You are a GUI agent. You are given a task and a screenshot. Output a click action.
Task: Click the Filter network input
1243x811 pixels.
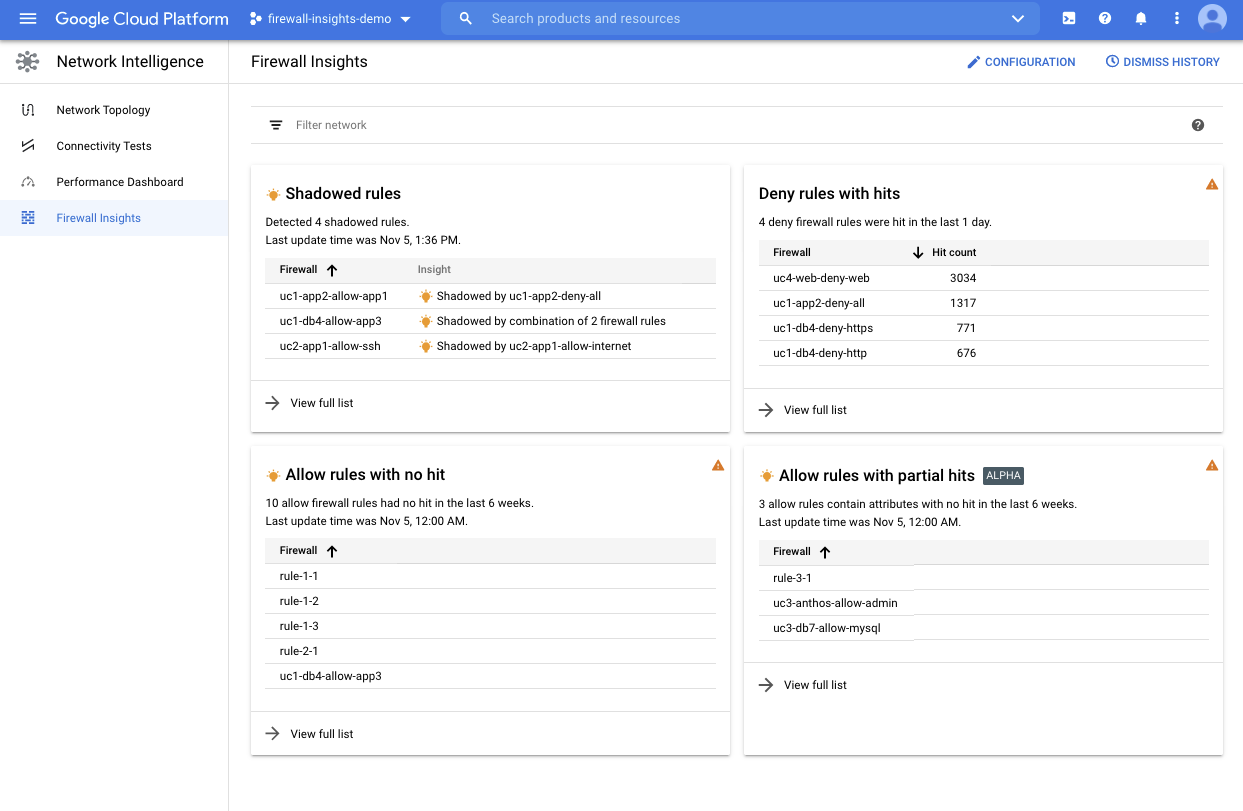pyautogui.click(x=735, y=125)
